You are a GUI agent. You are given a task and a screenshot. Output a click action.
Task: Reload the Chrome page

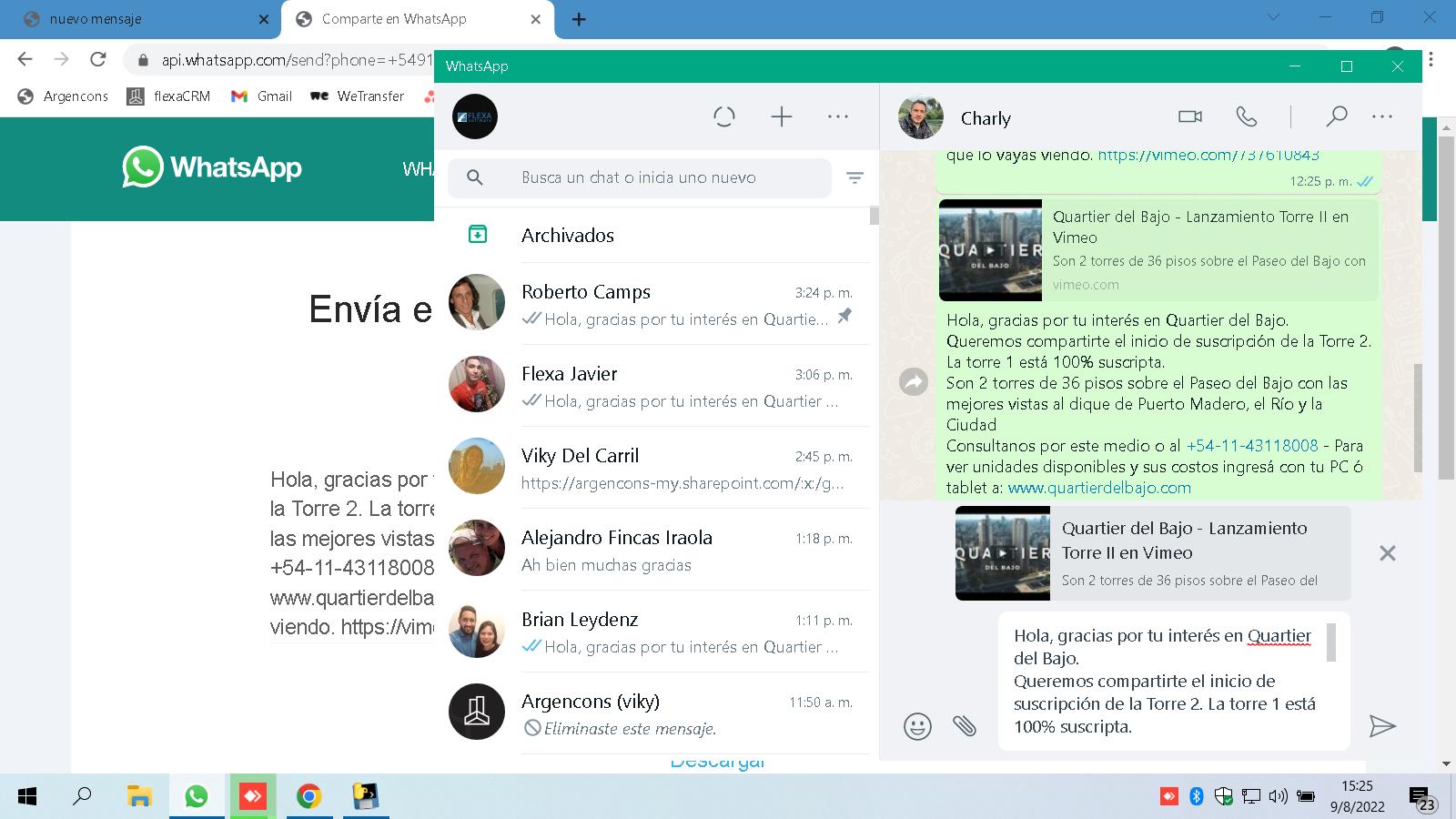coord(98,59)
